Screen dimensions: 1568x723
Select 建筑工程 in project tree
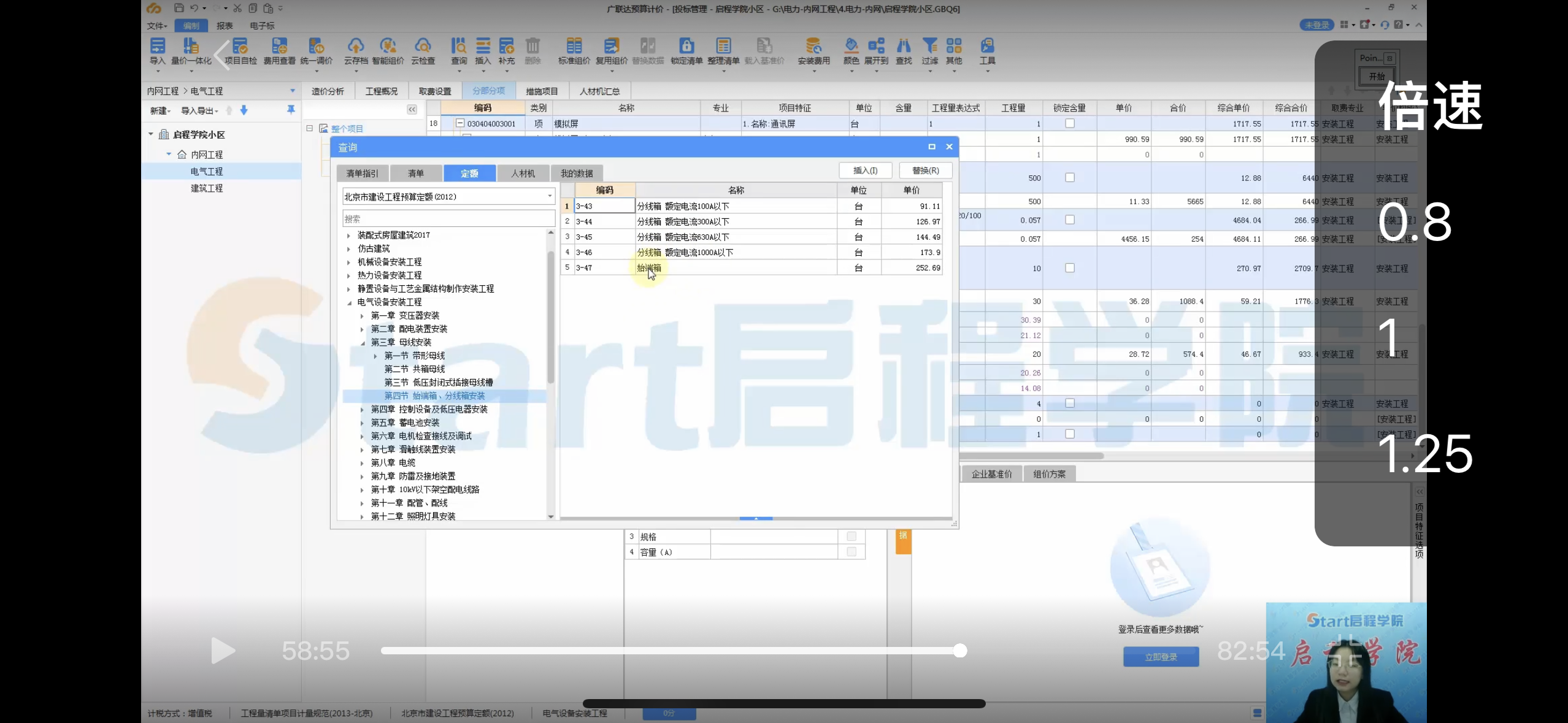click(207, 188)
